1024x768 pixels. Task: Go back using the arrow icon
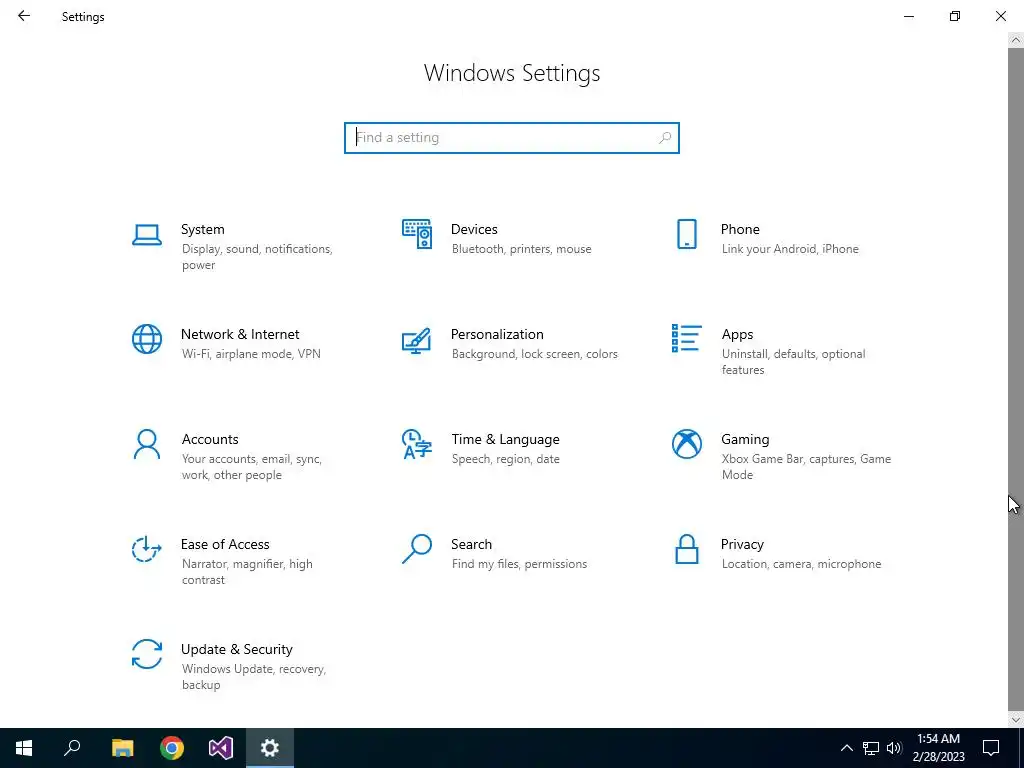[24, 16]
